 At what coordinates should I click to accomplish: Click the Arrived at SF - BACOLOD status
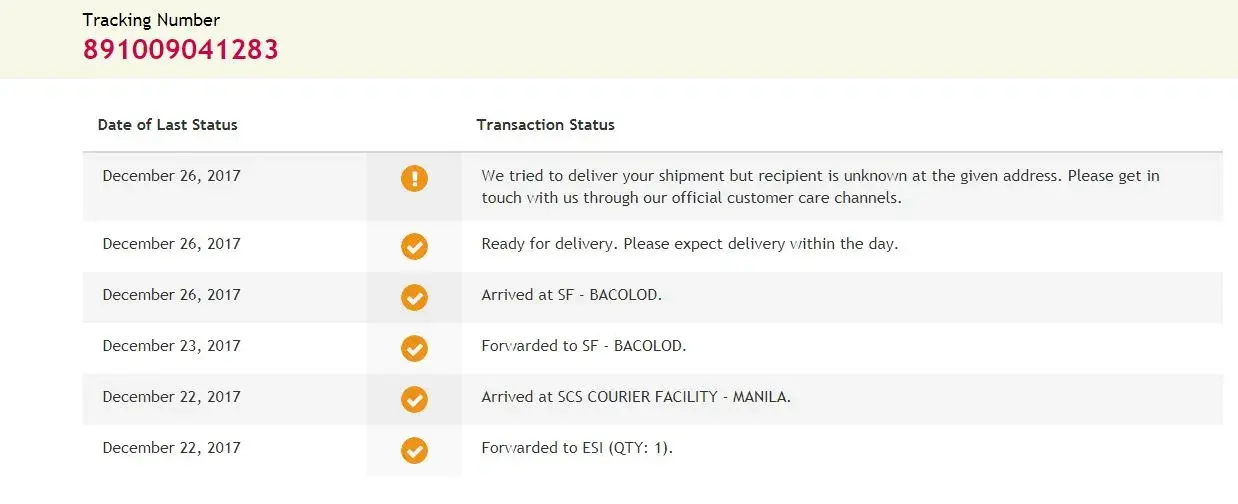click(572, 295)
